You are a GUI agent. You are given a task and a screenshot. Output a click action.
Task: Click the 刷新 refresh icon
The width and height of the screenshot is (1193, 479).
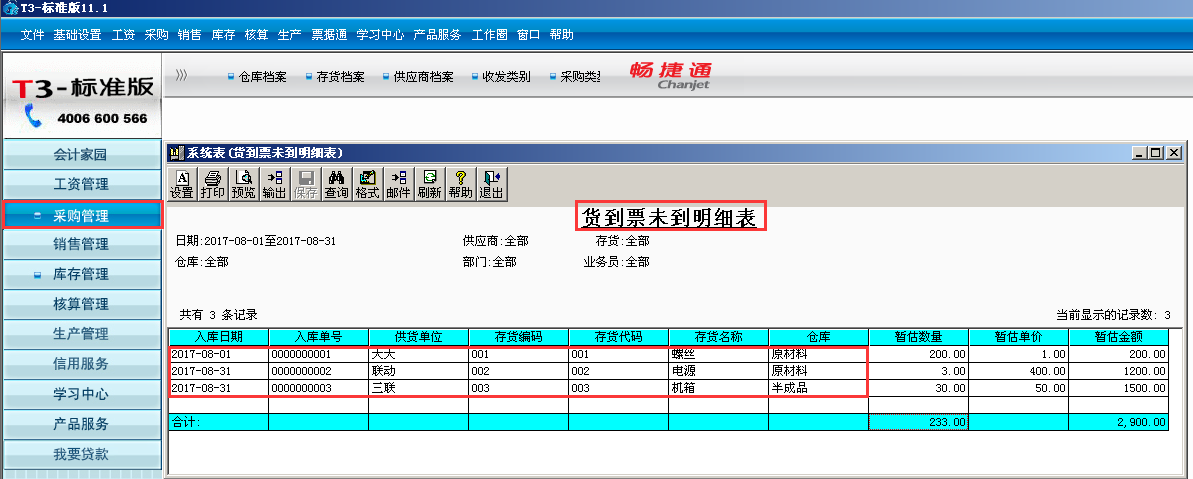(429, 185)
